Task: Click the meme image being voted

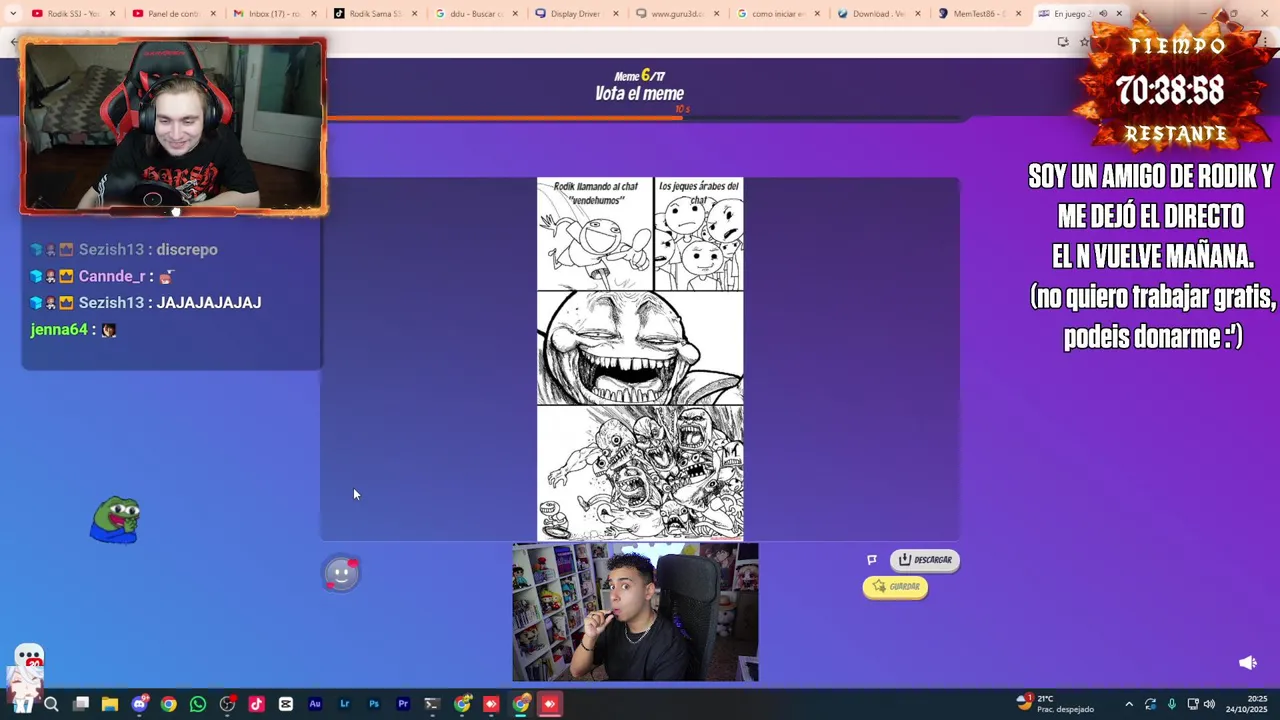Action: [x=640, y=359]
